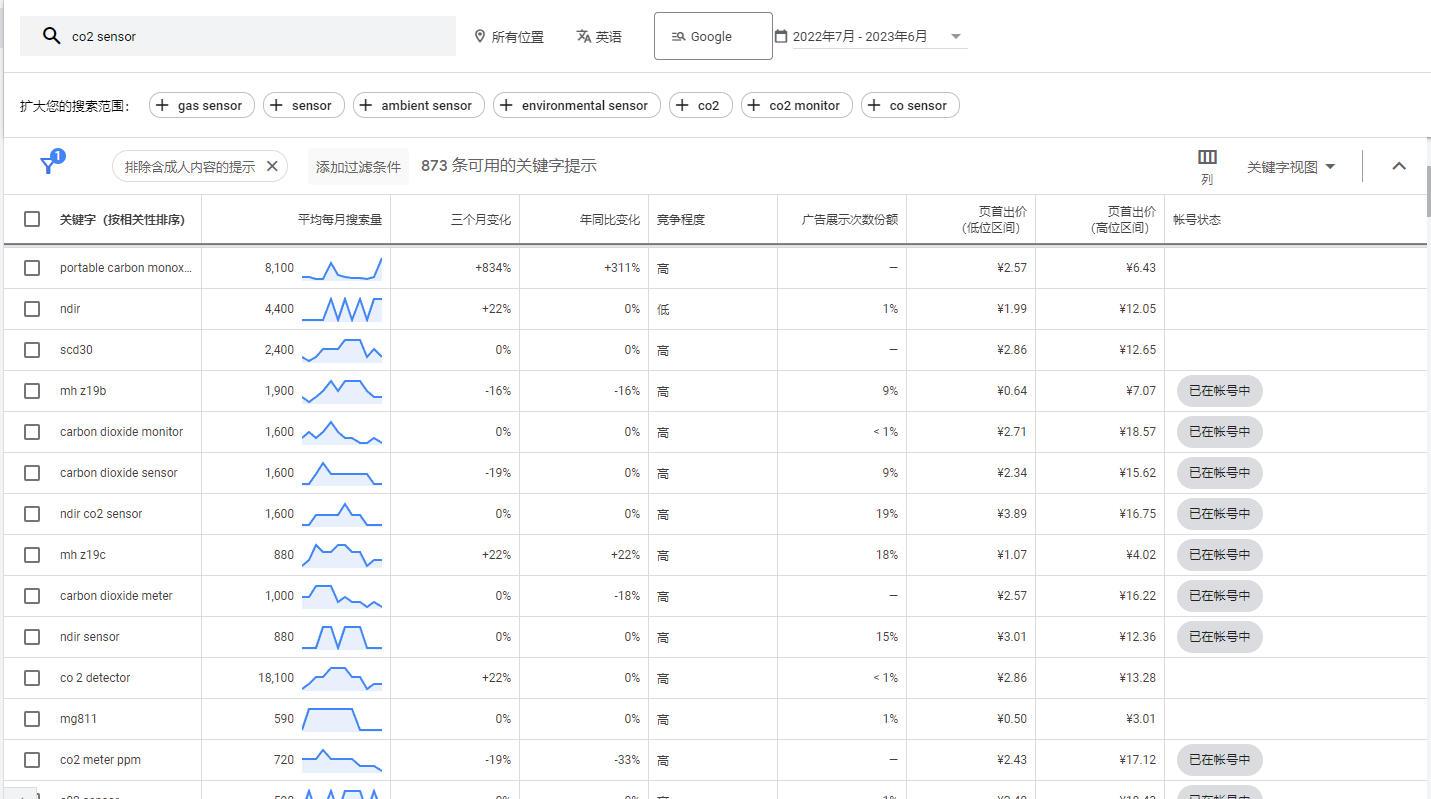Screen dimensions: 1431x799
Task: Click the ¥18.57 high bid value
Action: [x=1137, y=432]
